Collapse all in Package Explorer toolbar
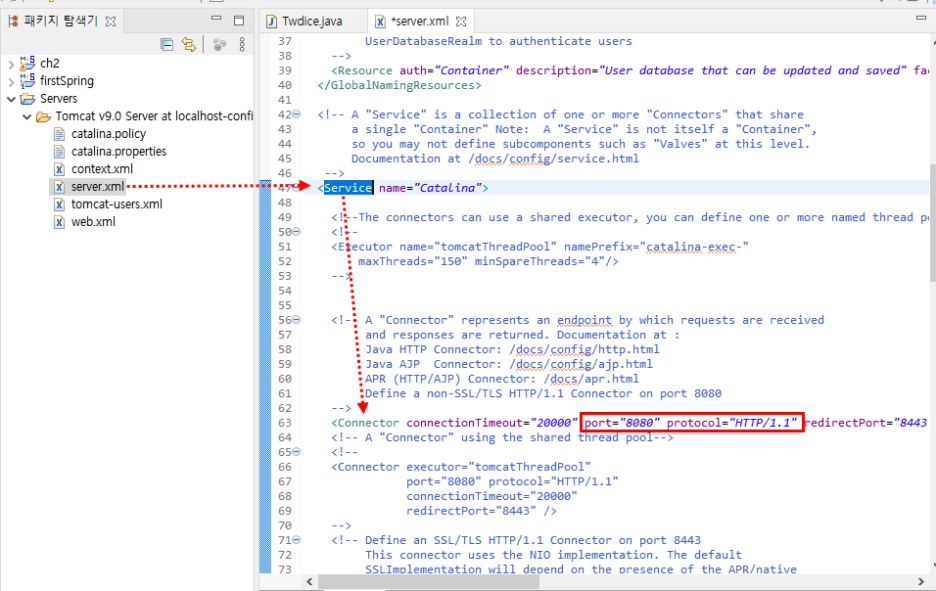The width and height of the screenshot is (936, 591). click(167, 44)
